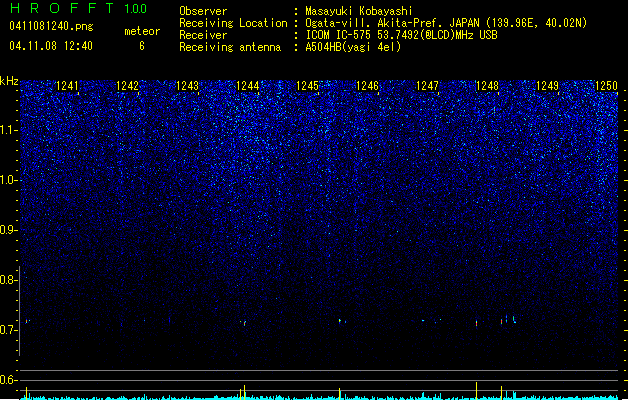
Task: Click the 0.8 kHz axis label
Action: pyautogui.click(x=8, y=280)
